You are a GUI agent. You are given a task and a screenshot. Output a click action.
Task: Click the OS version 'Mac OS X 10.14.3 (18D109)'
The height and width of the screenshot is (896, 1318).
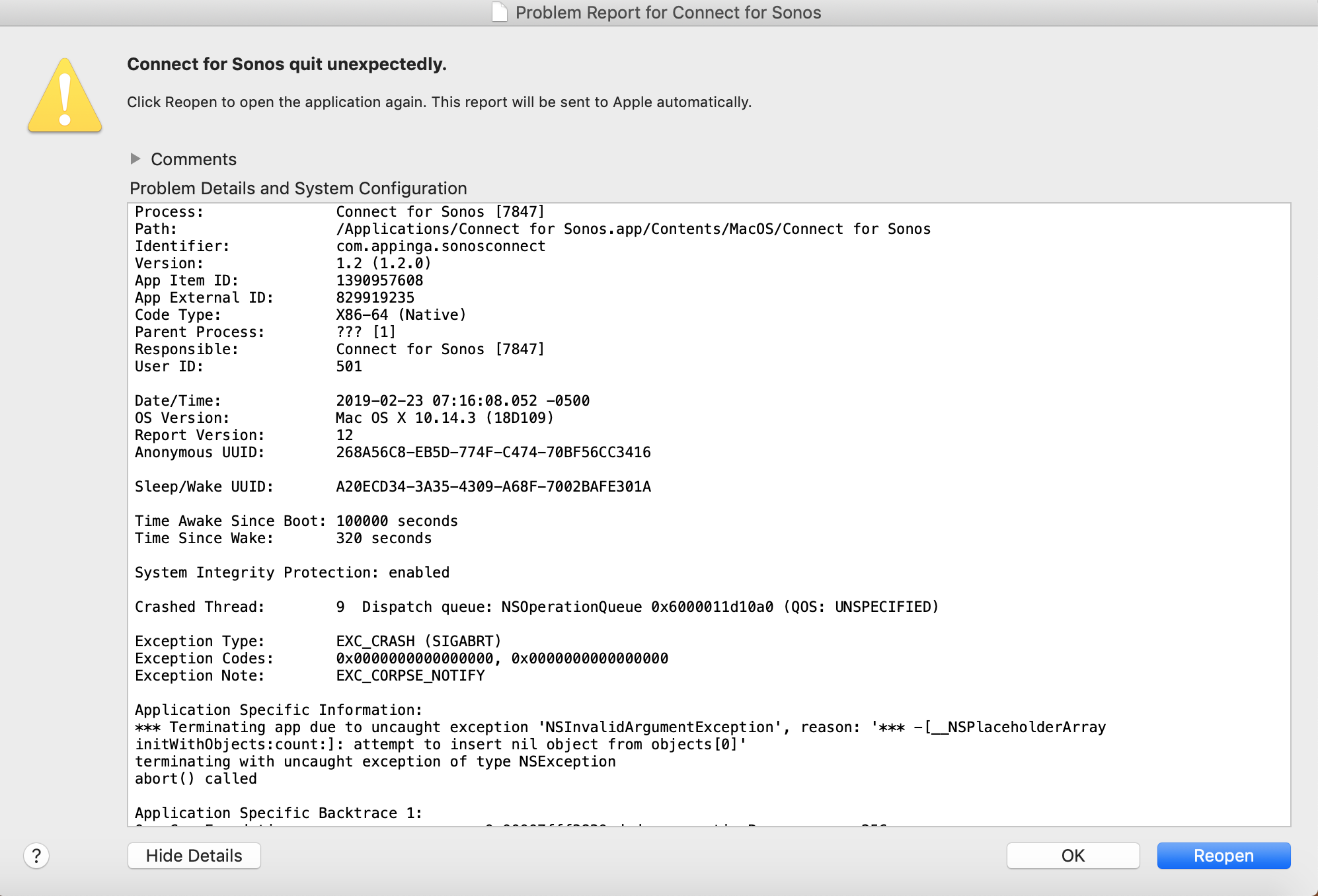tap(445, 418)
